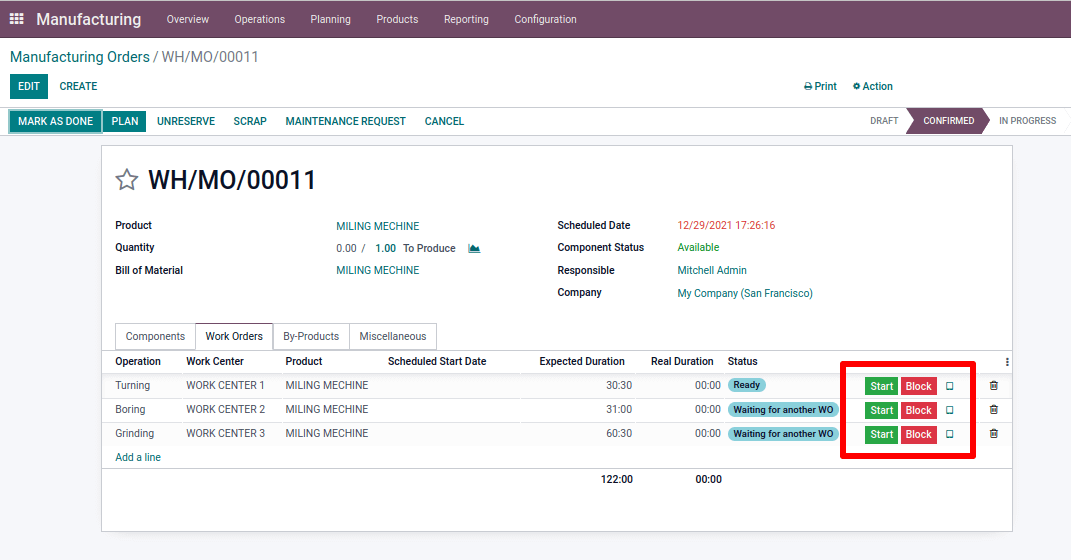Viewport: 1071px width, 560px height.
Task: Select the In Progress status stage
Action: [1027, 121]
